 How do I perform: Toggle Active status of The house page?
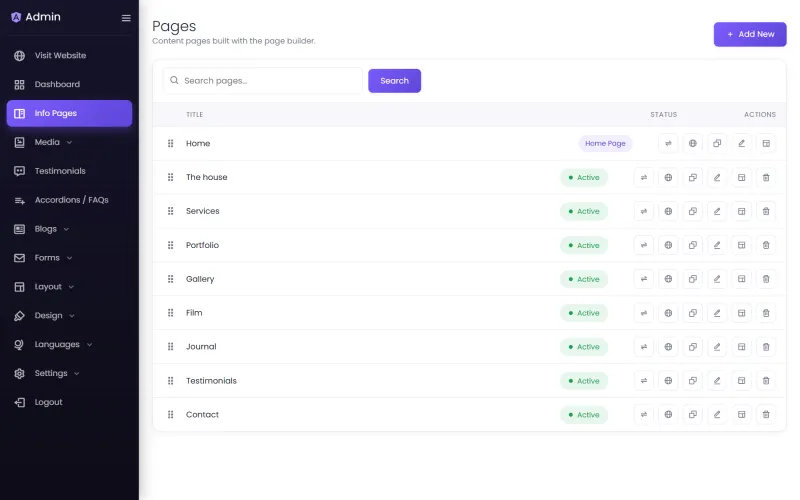tap(584, 178)
